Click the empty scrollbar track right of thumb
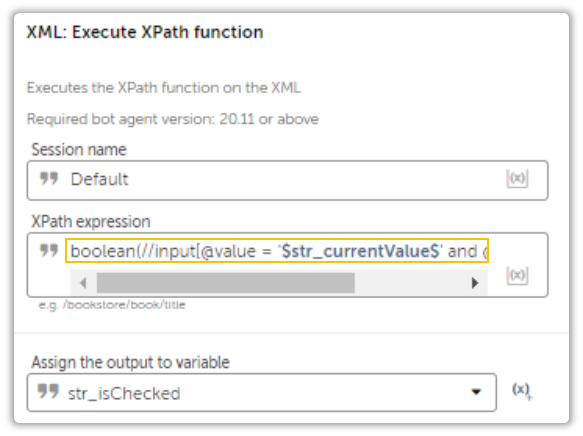The image size is (583, 436). click(x=410, y=283)
